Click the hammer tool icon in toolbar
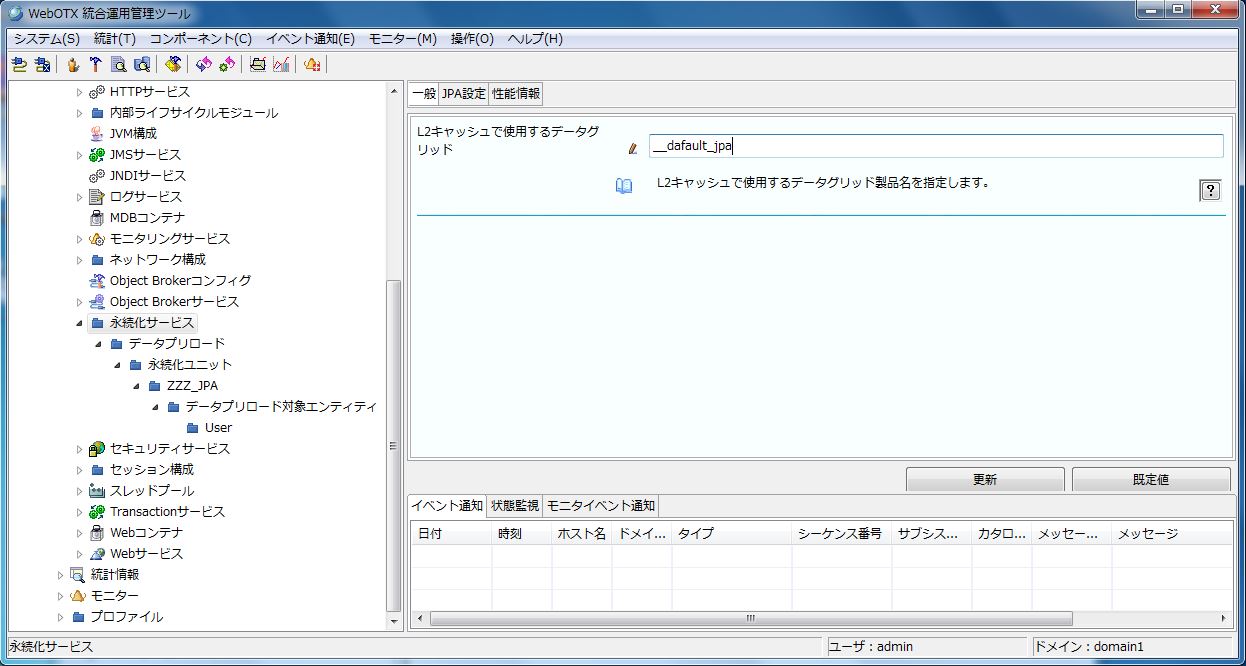Image resolution: width=1246 pixels, height=666 pixels. tap(96, 65)
